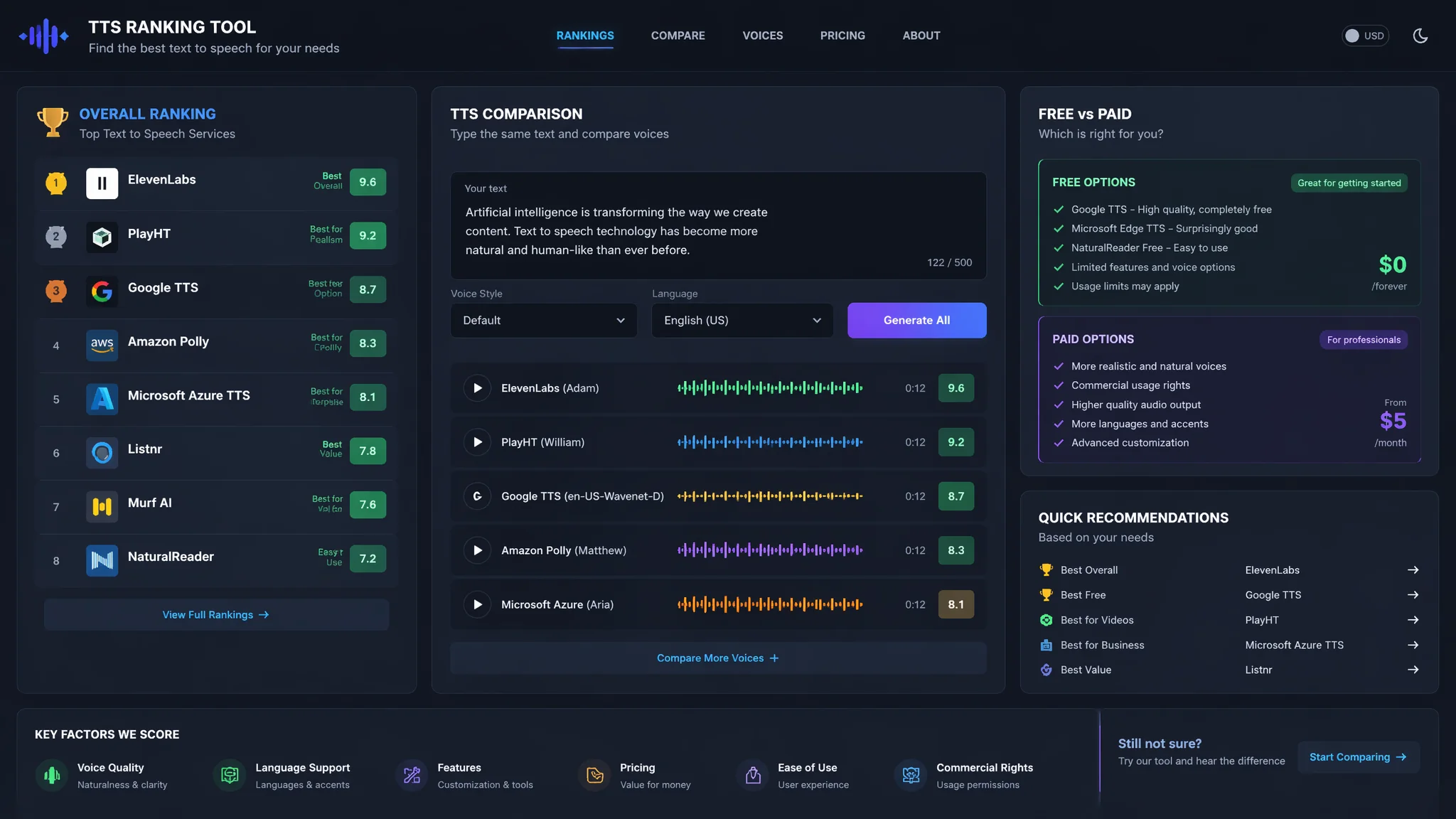Viewport: 1456px width, 819px height.
Task: Click the Listnr logo in the ranking list
Action: click(102, 453)
